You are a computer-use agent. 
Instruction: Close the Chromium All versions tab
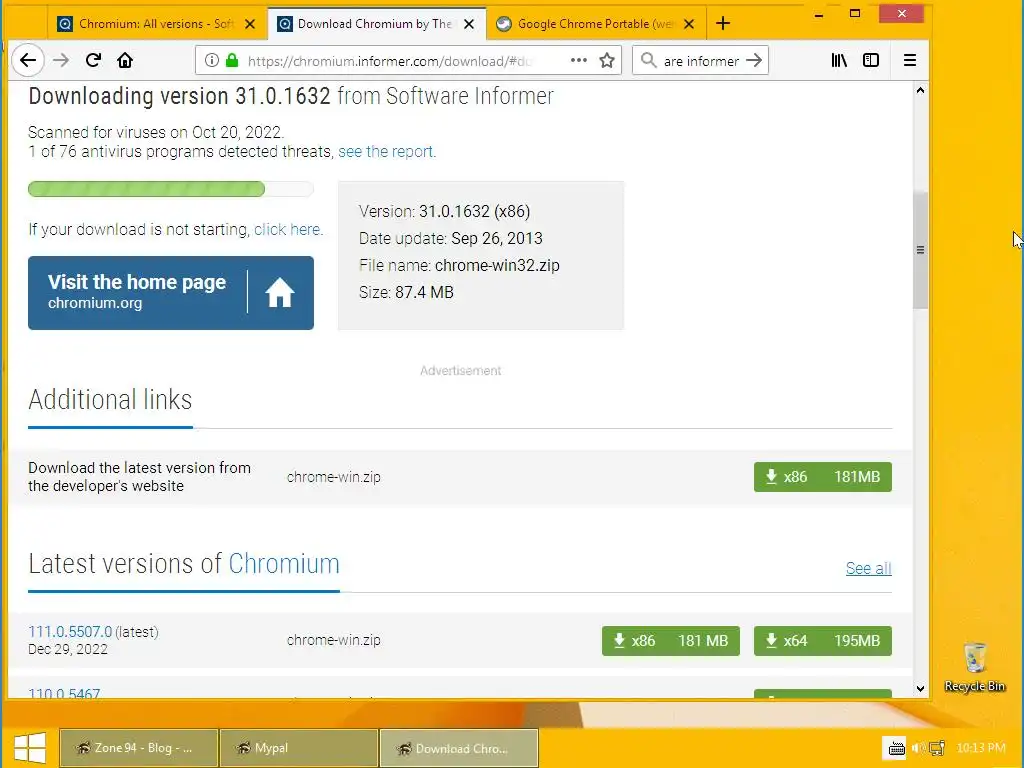(x=249, y=24)
